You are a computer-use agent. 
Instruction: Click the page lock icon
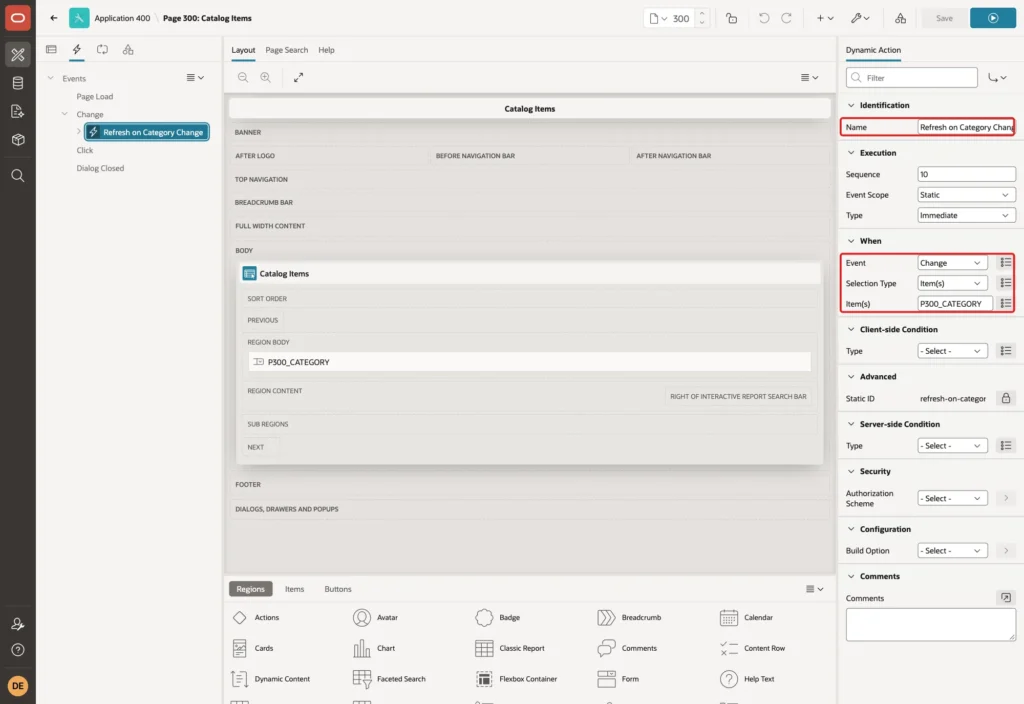click(731, 18)
